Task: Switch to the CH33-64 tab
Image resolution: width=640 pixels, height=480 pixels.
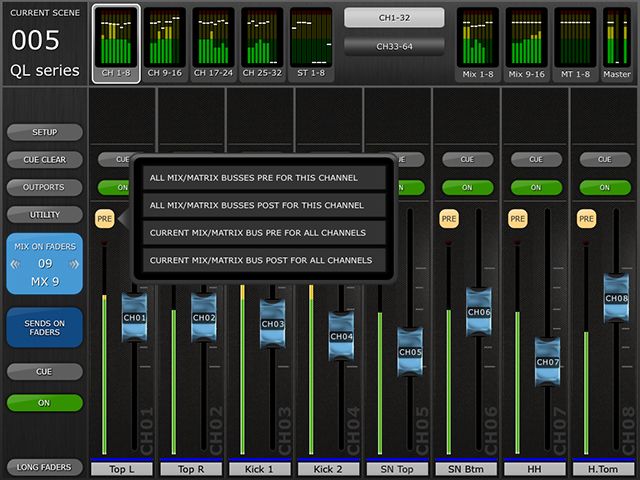Action: click(x=394, y=46)
